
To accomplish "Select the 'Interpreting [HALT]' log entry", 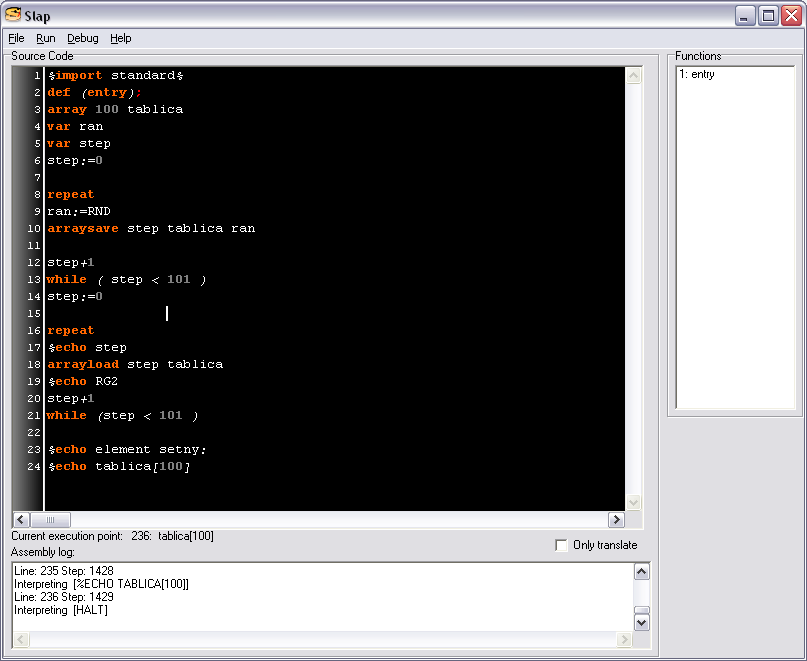I will pos(61,610).
